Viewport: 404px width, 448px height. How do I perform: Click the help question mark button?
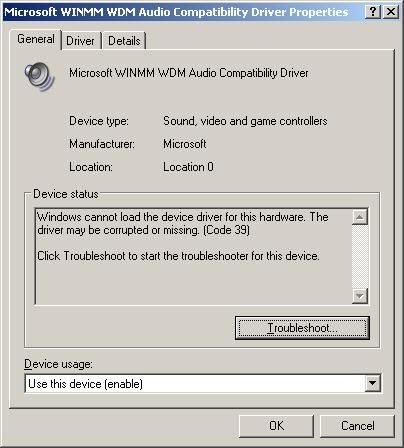[x=373, y=12]
